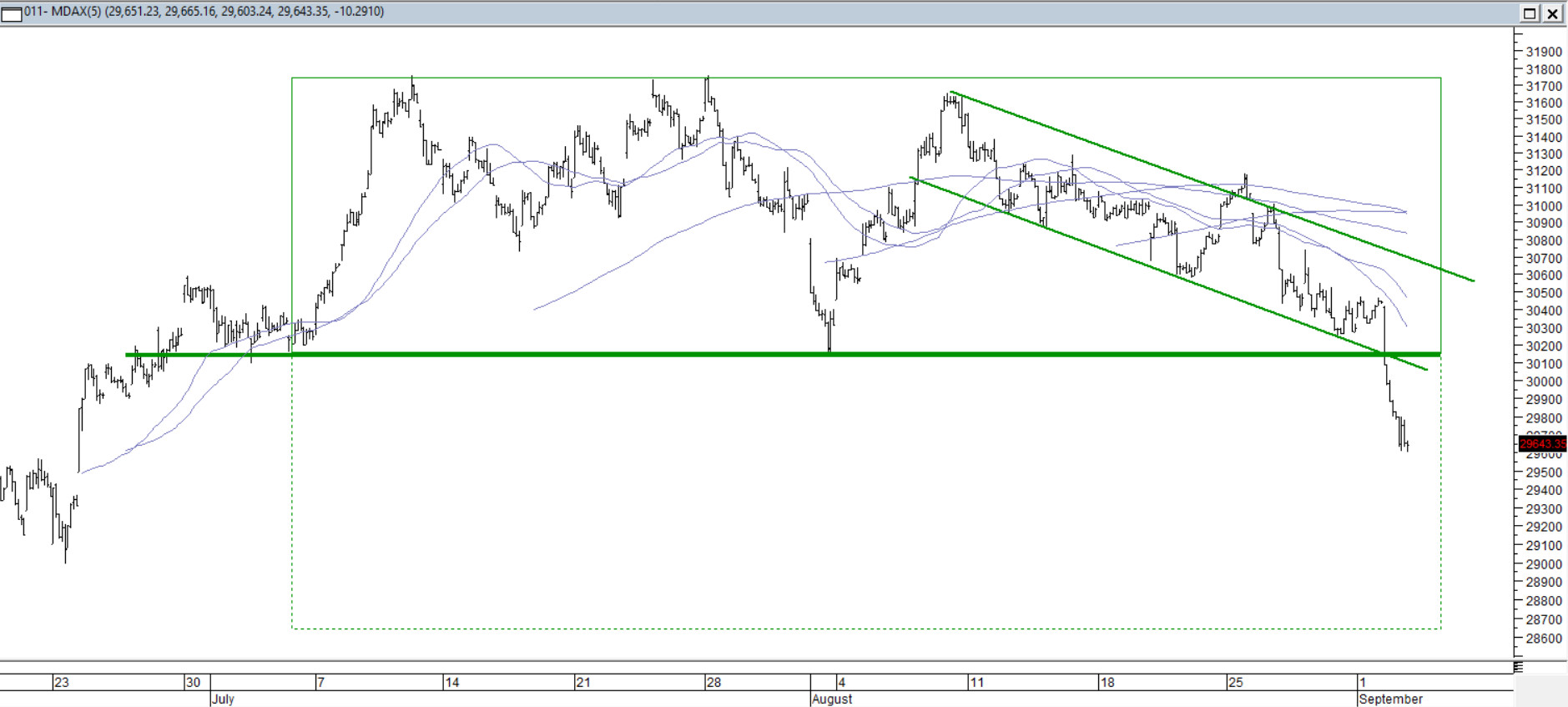Image resolution: width=1568 pixels, height=707 pixels.
Task: Open the chart window system menu icon
Action: coord(12,13)
